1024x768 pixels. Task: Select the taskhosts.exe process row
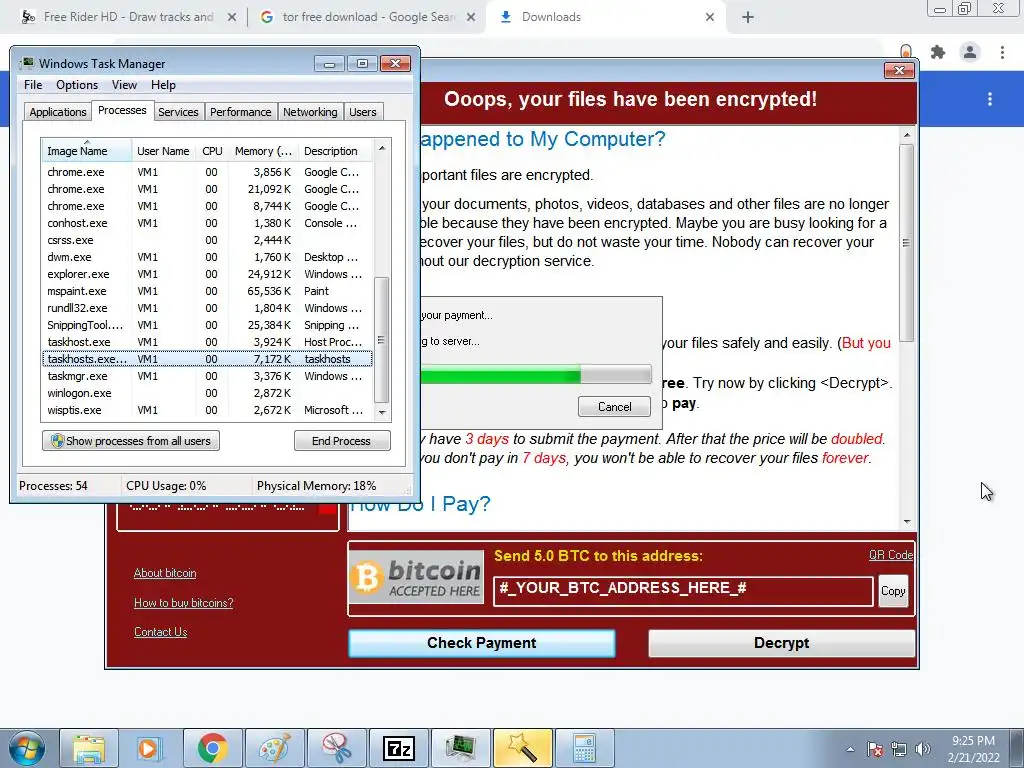pyautogui.click(x=207, y=359)
